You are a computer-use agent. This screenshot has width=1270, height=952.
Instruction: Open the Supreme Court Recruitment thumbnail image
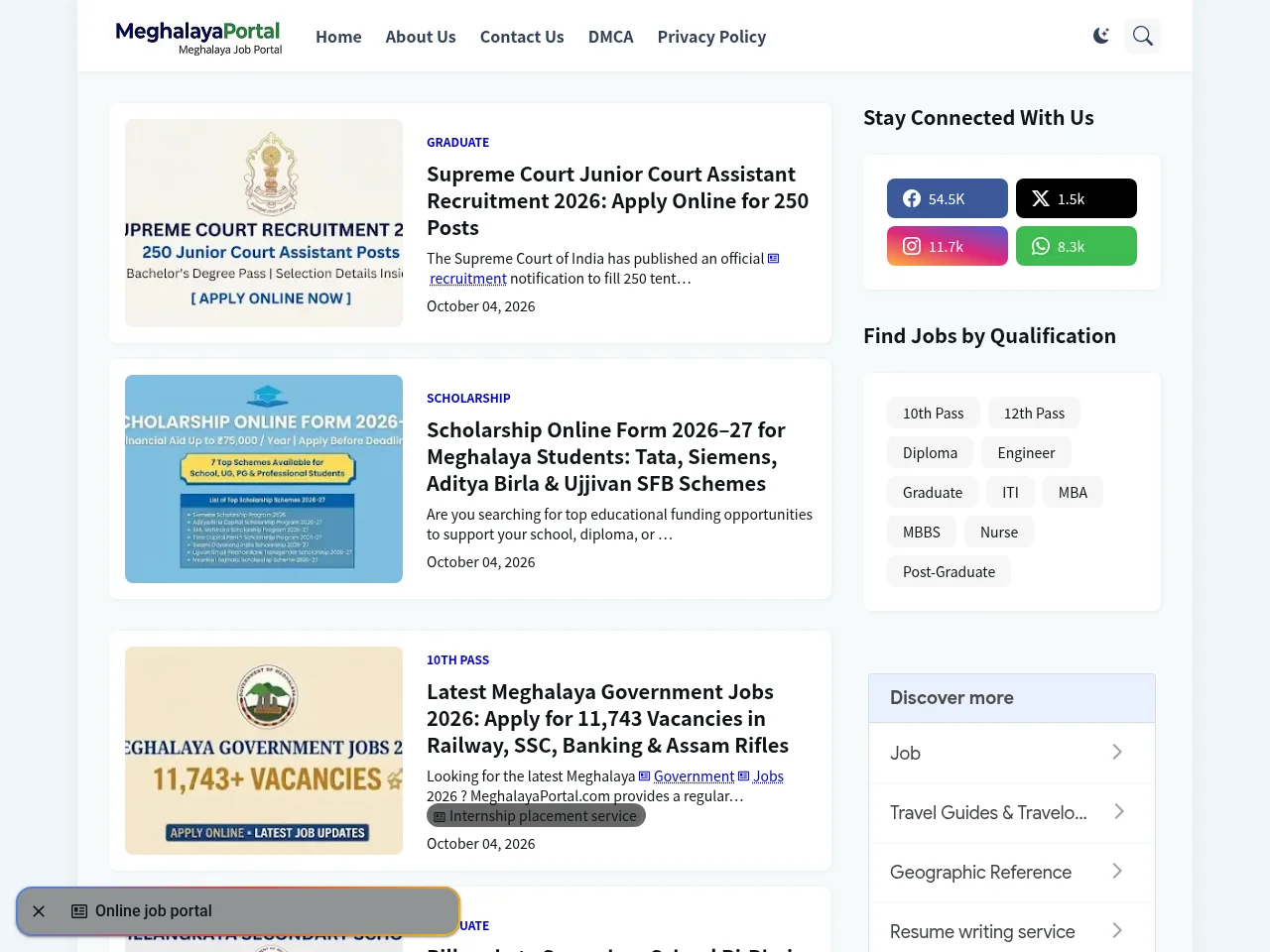tap(264, 223)
